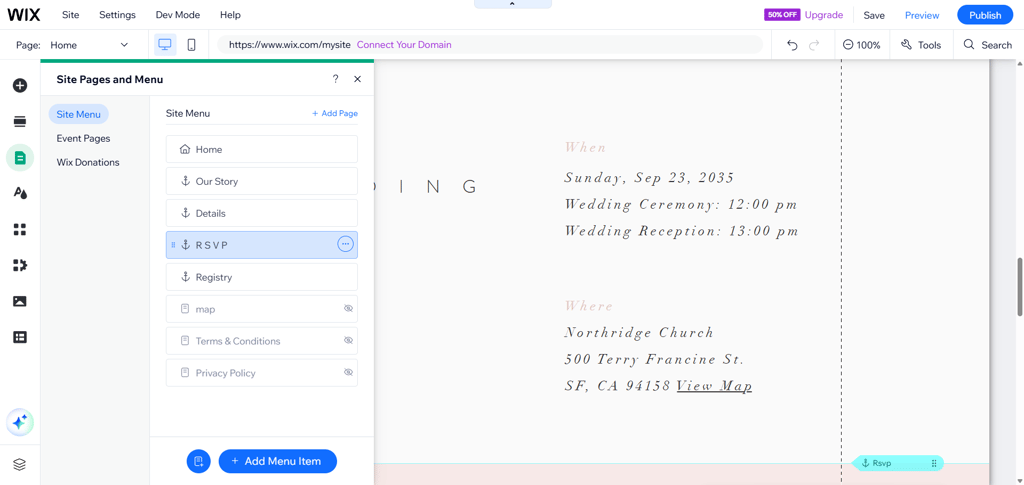Viewport: 1024px width, 485px height.
Task: Click the + Add Page link
Action: pos(334,113)
